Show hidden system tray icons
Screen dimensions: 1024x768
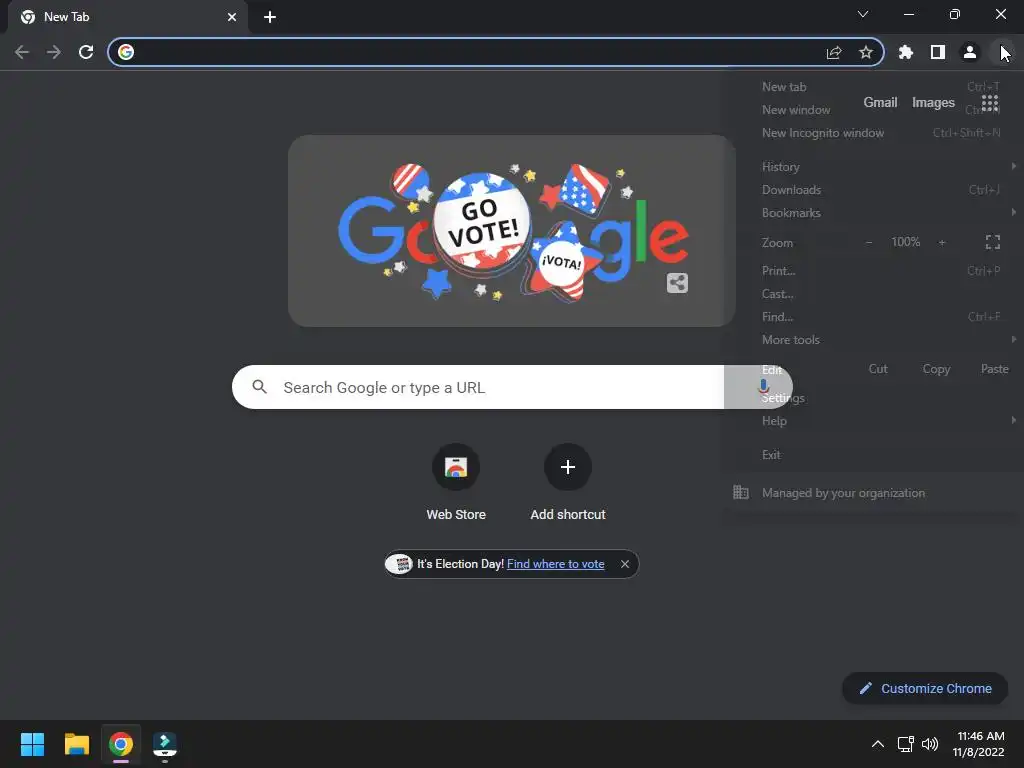pyautogui.click(x=878, y=744)
